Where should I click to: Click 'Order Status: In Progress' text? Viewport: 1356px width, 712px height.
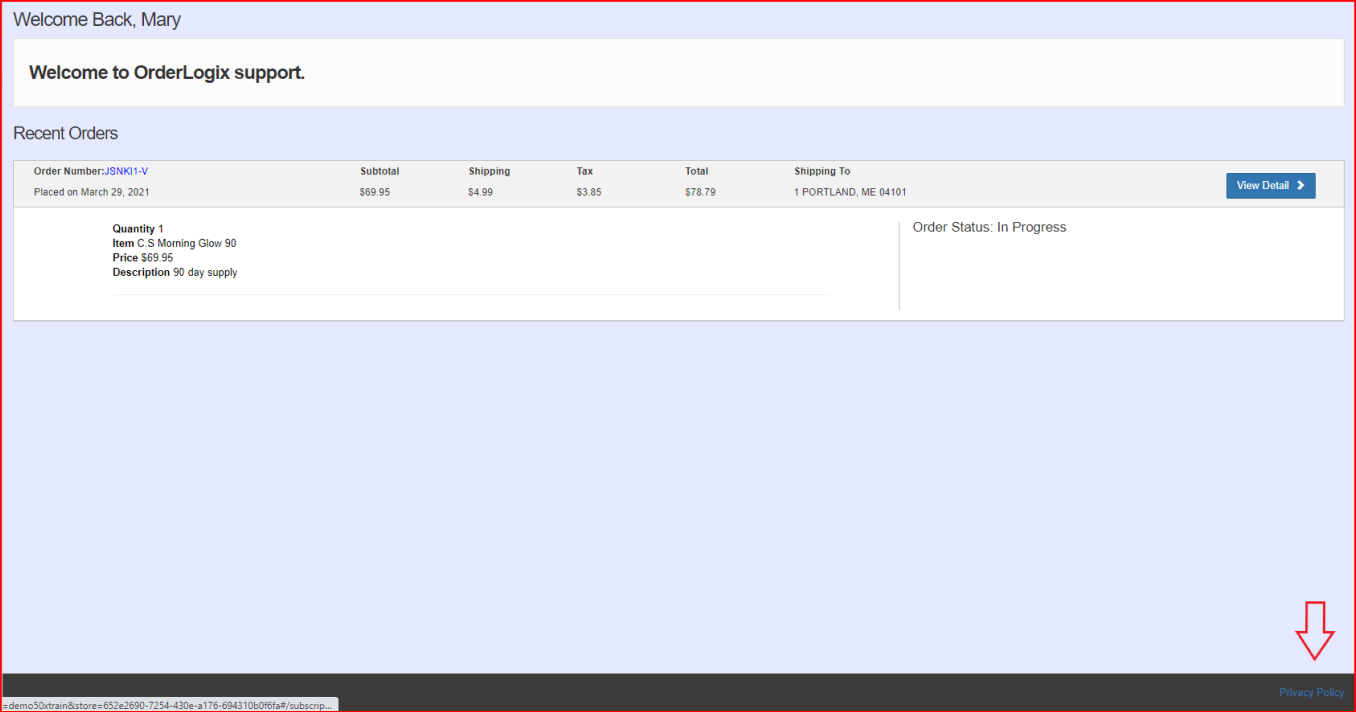[990, 227]
